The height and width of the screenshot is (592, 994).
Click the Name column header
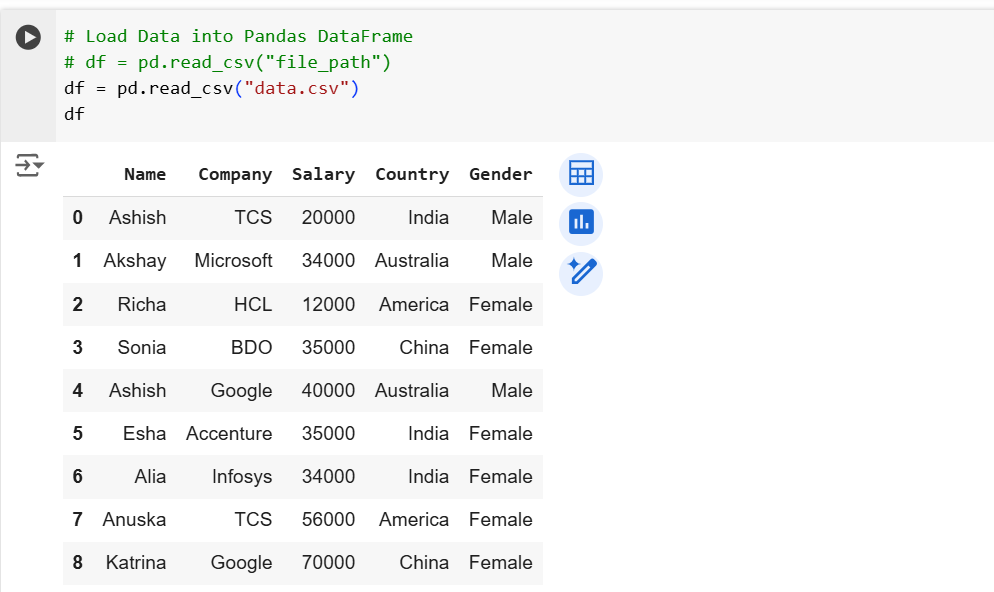(x=145, y=174)
